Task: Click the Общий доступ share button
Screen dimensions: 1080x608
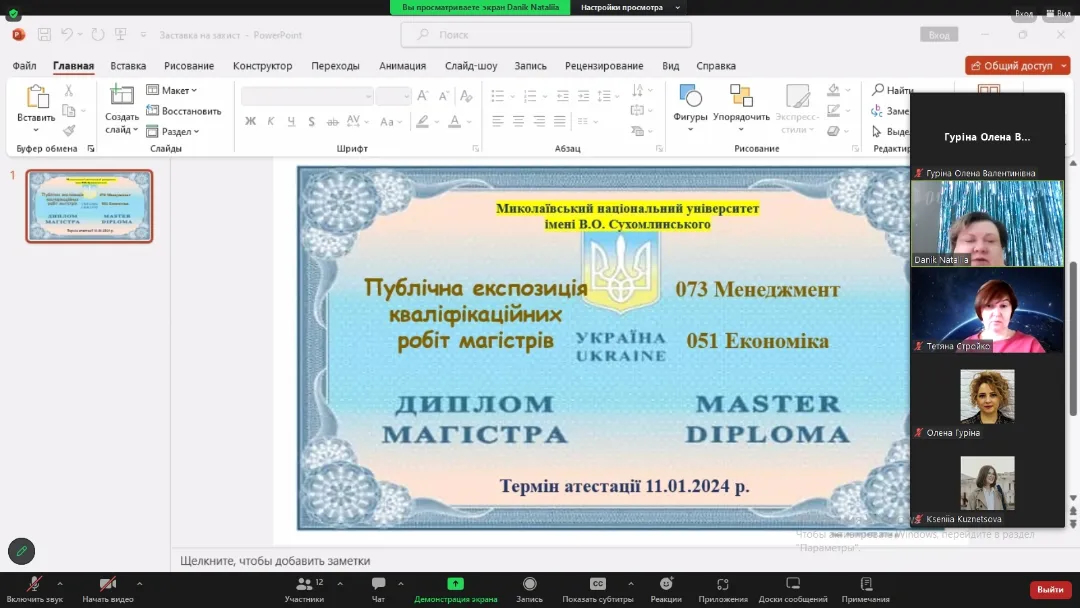Action: point(1017,66)
